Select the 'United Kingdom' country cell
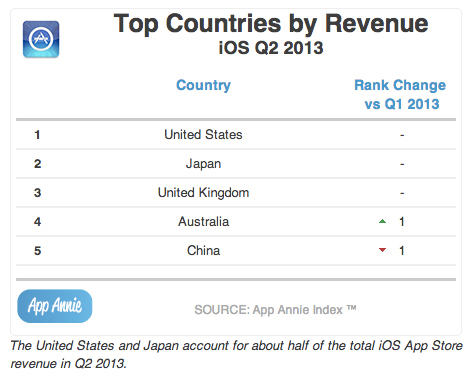The image size is (473, 374). tap(203, 193)
